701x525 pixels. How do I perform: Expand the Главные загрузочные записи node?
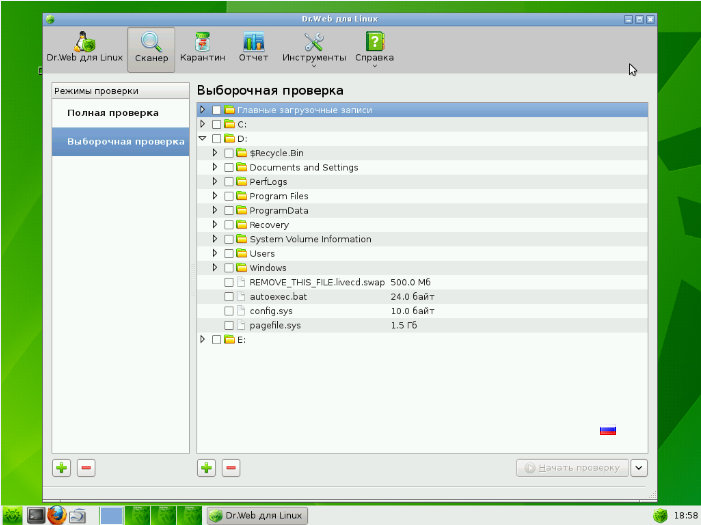click(203, 110)
